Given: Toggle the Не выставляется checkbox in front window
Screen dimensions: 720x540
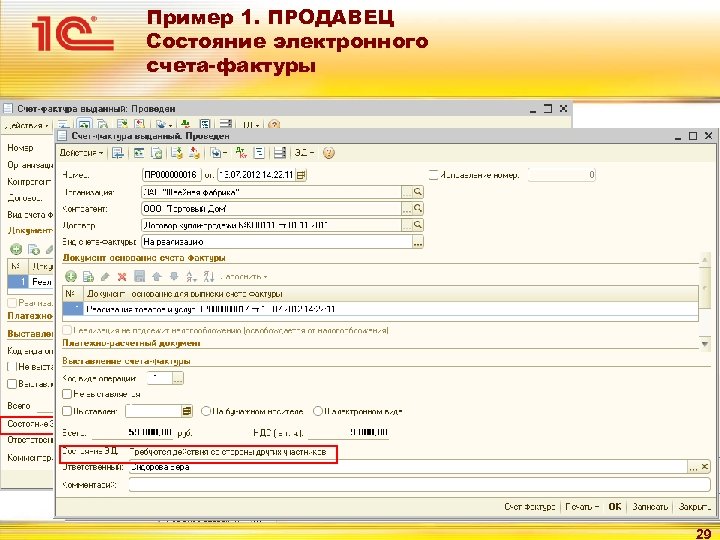Looking at the screenshot, I should coord(67,394).
